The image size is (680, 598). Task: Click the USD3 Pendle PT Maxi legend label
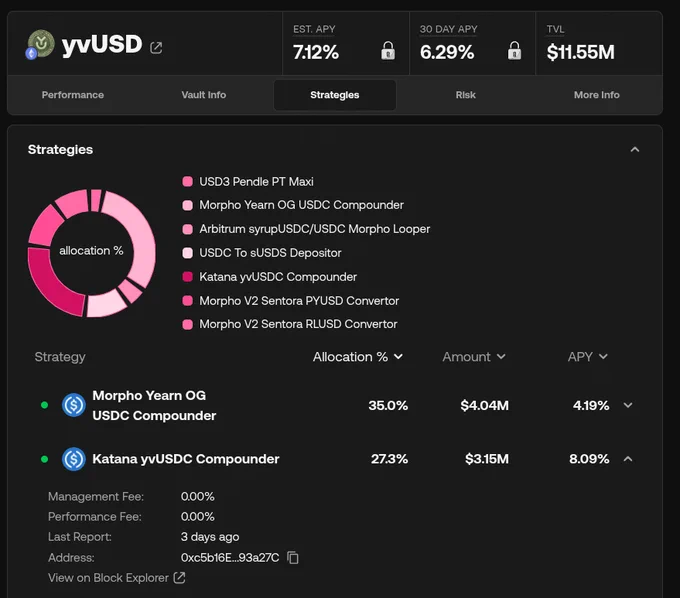point(256,181)
